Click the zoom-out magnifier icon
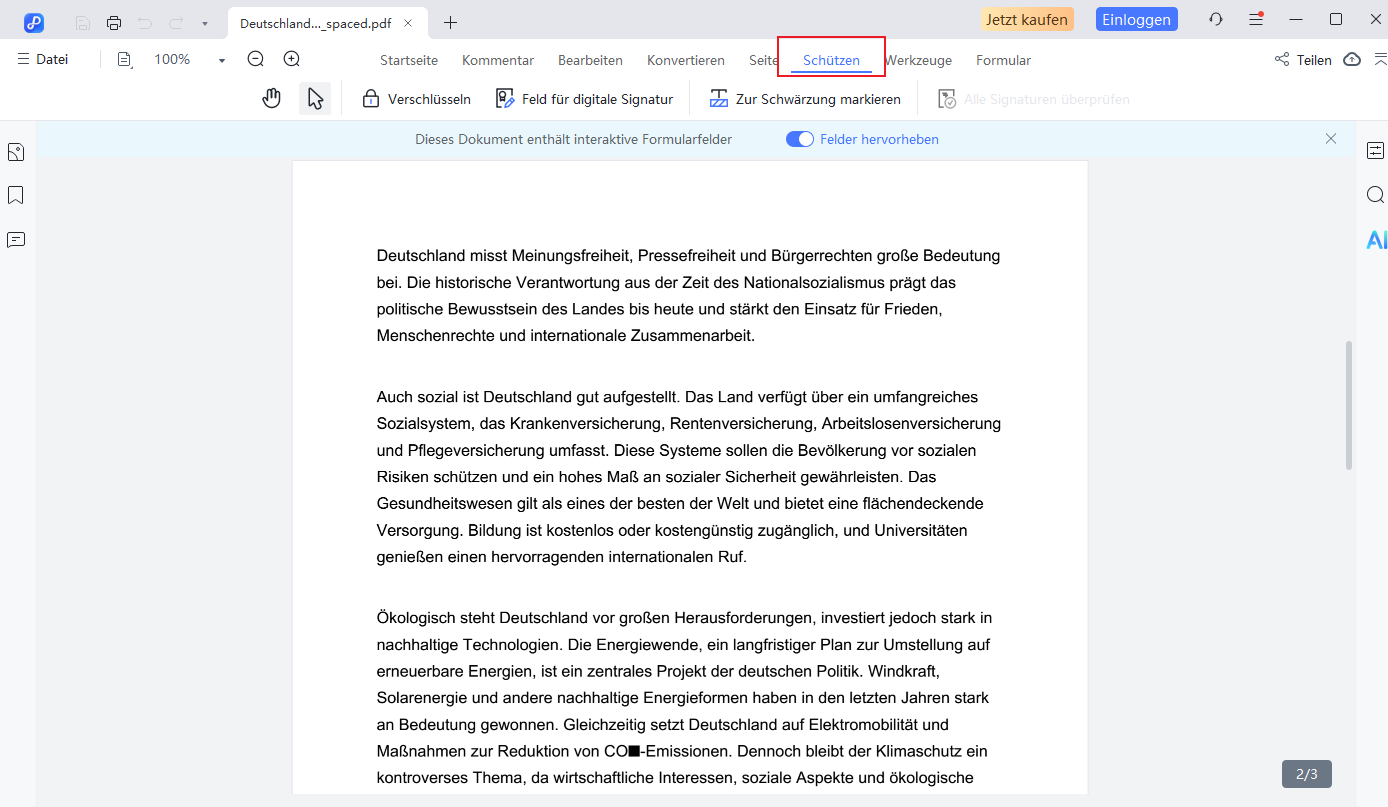1388x807 pixels. [x=255, y=58]
